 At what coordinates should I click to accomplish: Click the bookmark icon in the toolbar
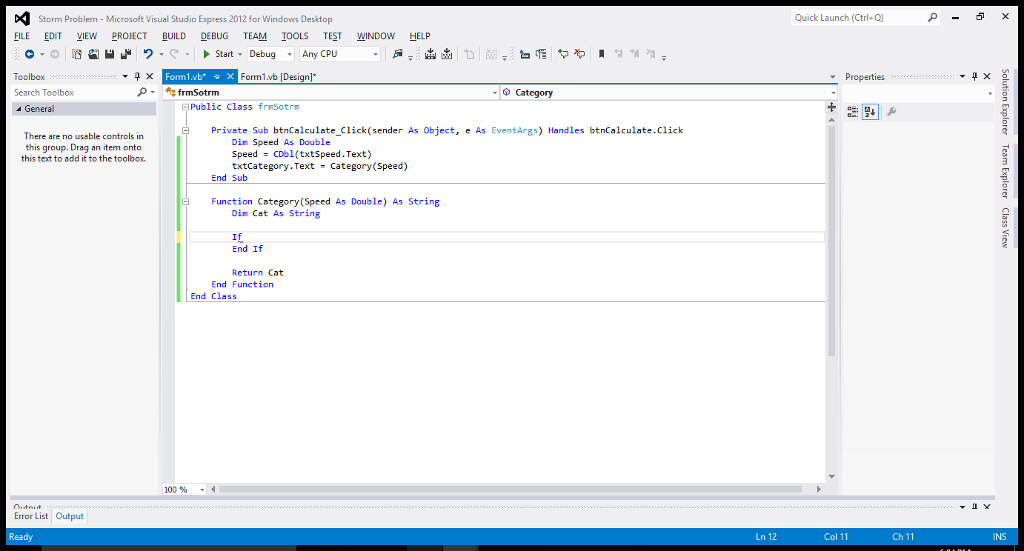(601, 54)
